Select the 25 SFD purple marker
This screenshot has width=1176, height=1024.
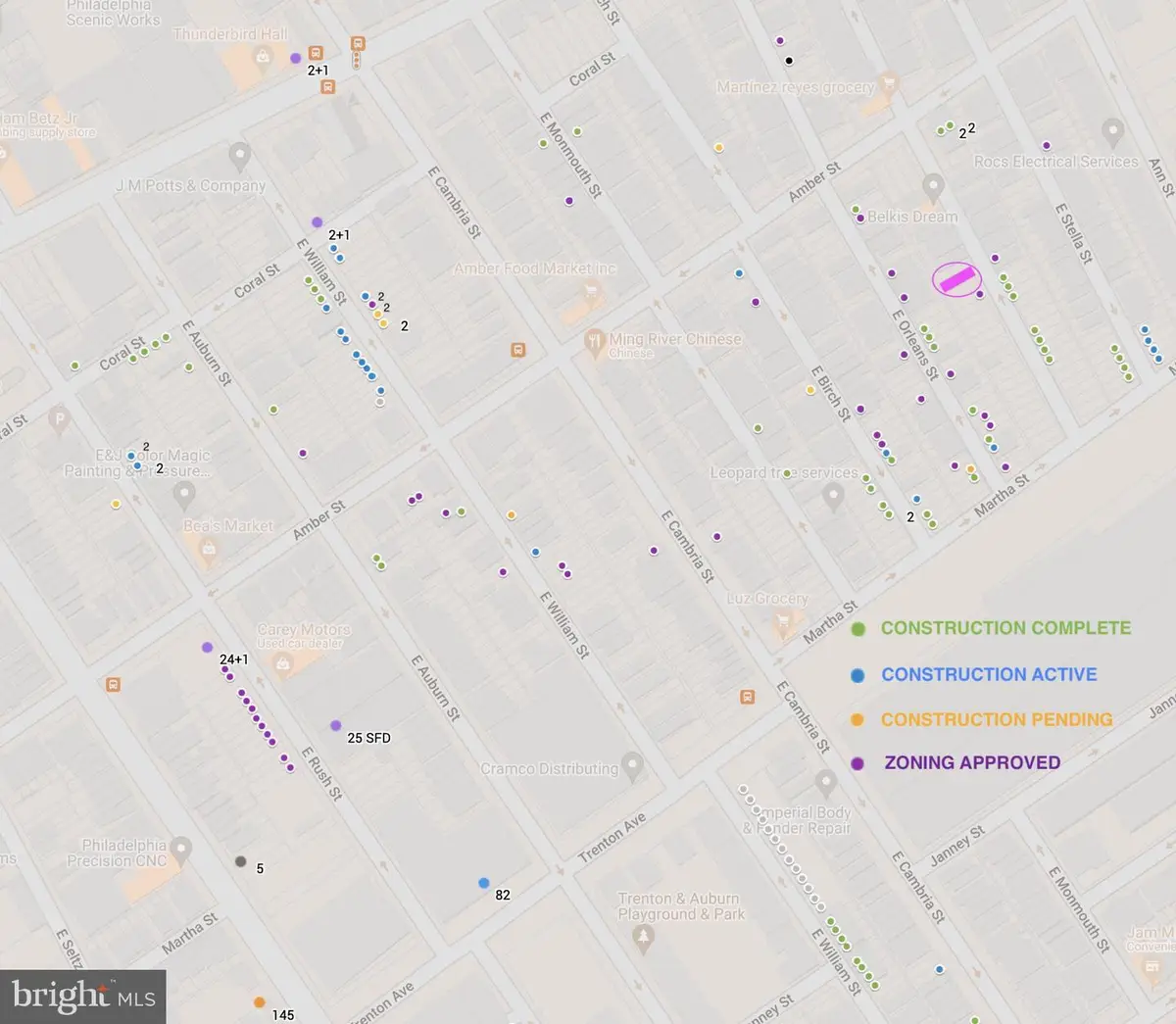pyautogui.click(x=337, y=723)
